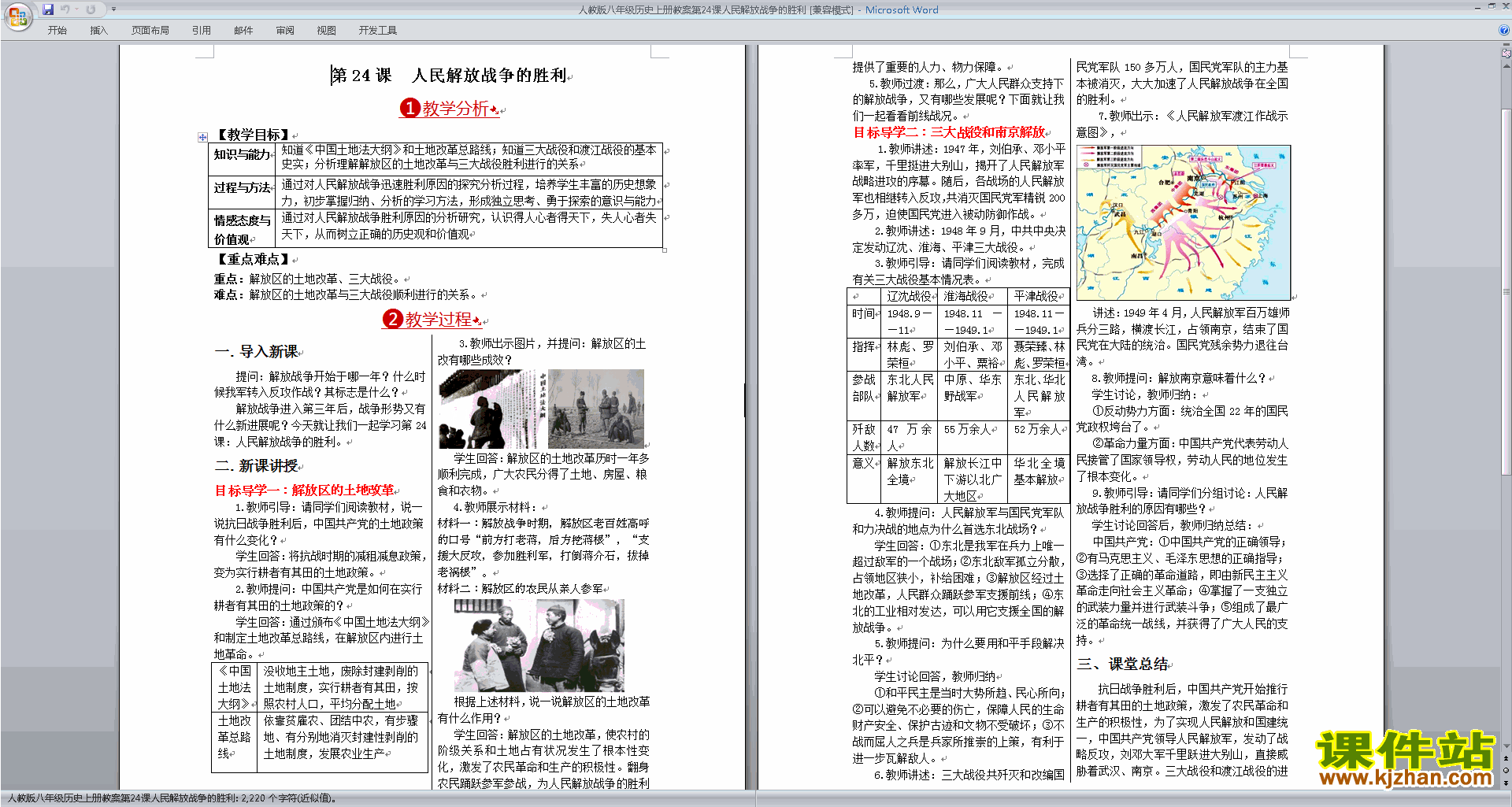1512x807 pixels.
Task: Click the heading 一、导入新课
Action: pos(256,351)
